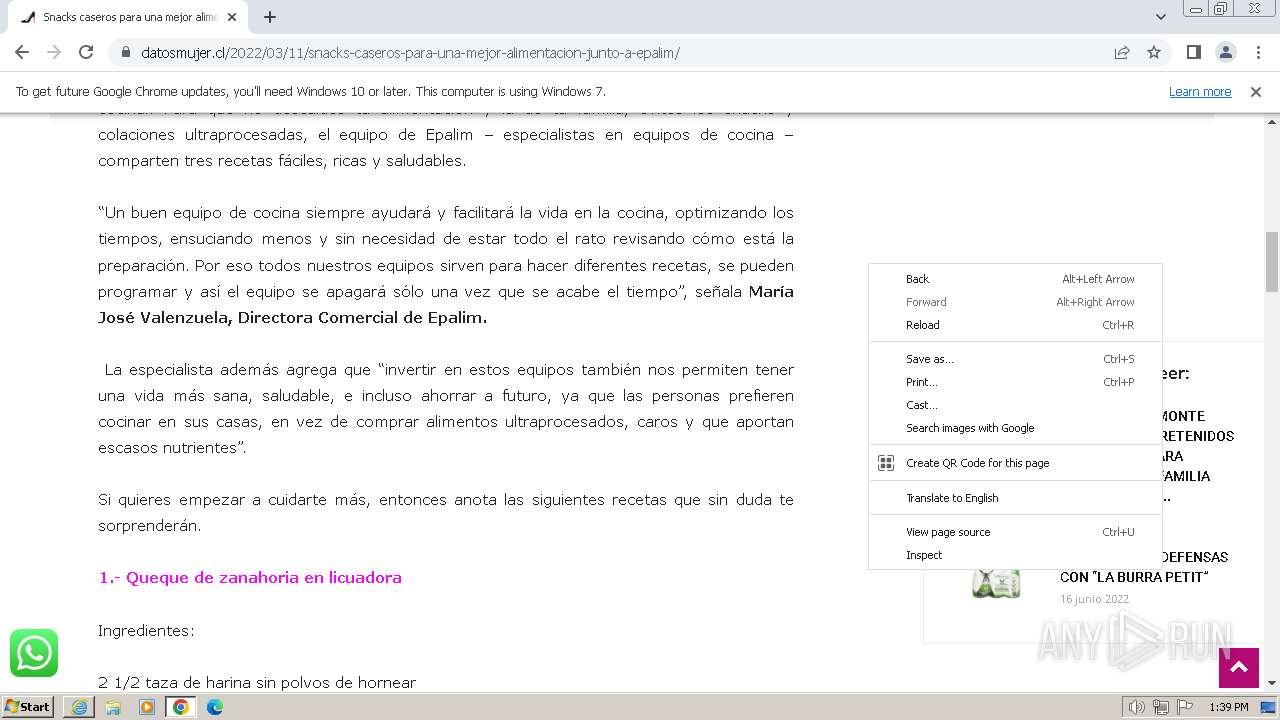
Task: Click the padlock site info icon
Action: (x=126, y=52)
